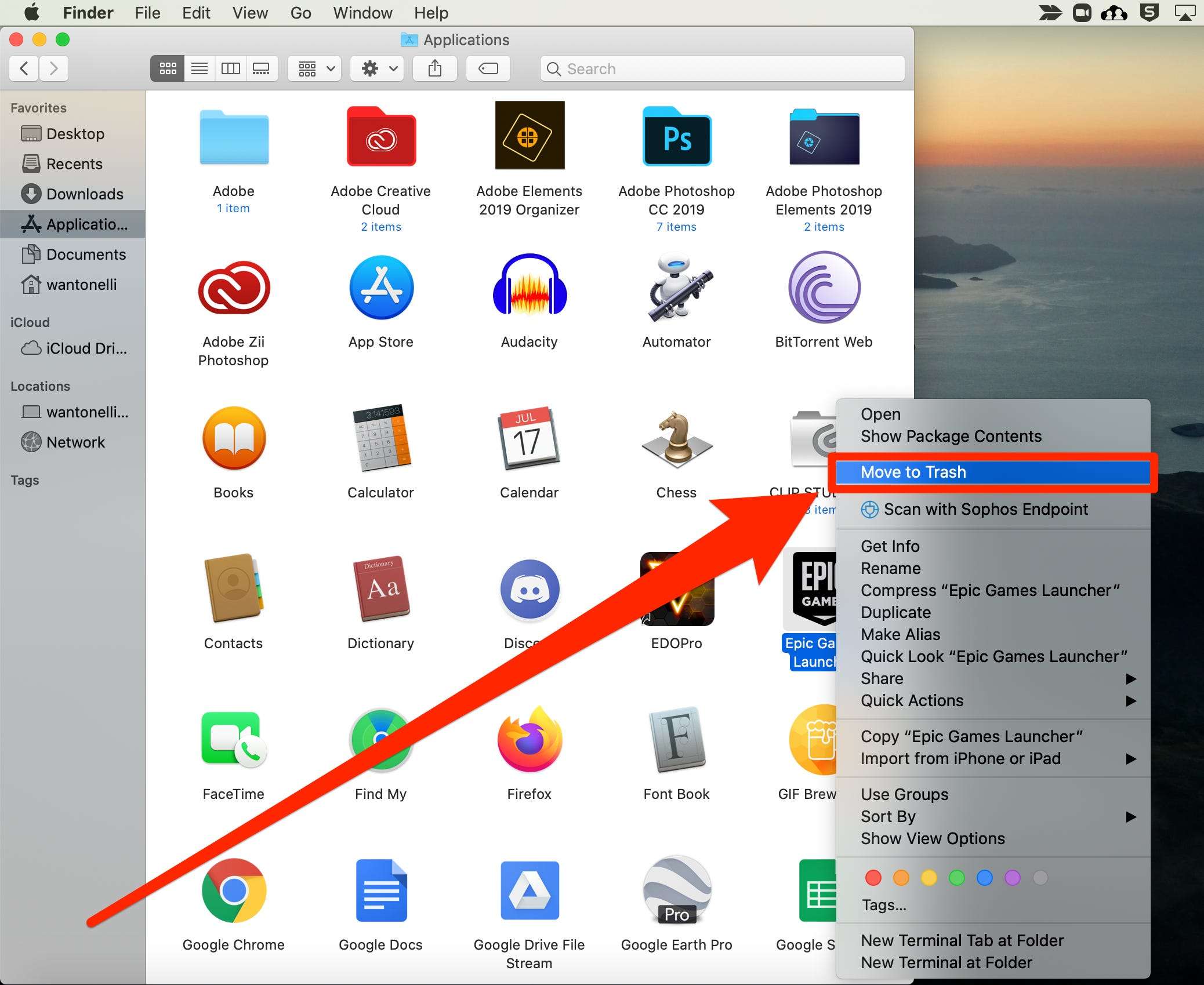
Task: Select the plain blue Adobe folder
Action: point(234,137)
